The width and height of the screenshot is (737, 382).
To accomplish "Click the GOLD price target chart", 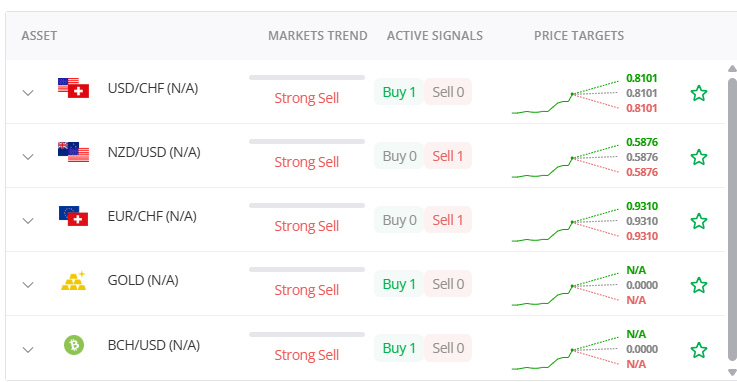I will tap(565, 288).
